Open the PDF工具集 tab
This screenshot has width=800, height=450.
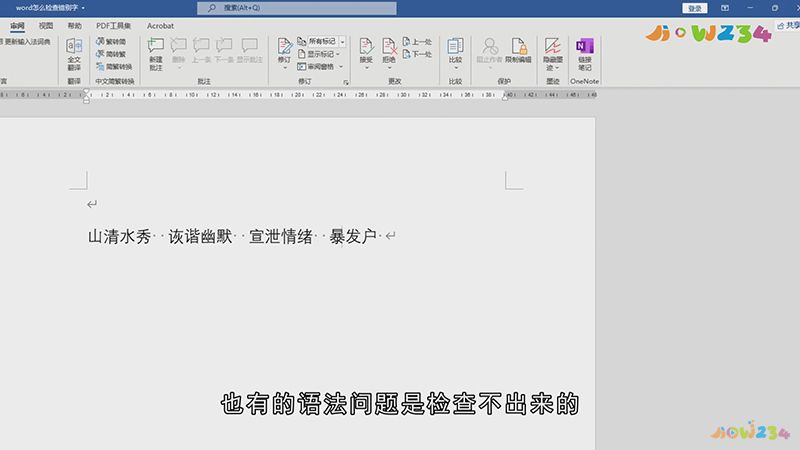click(x=113, y=26)
